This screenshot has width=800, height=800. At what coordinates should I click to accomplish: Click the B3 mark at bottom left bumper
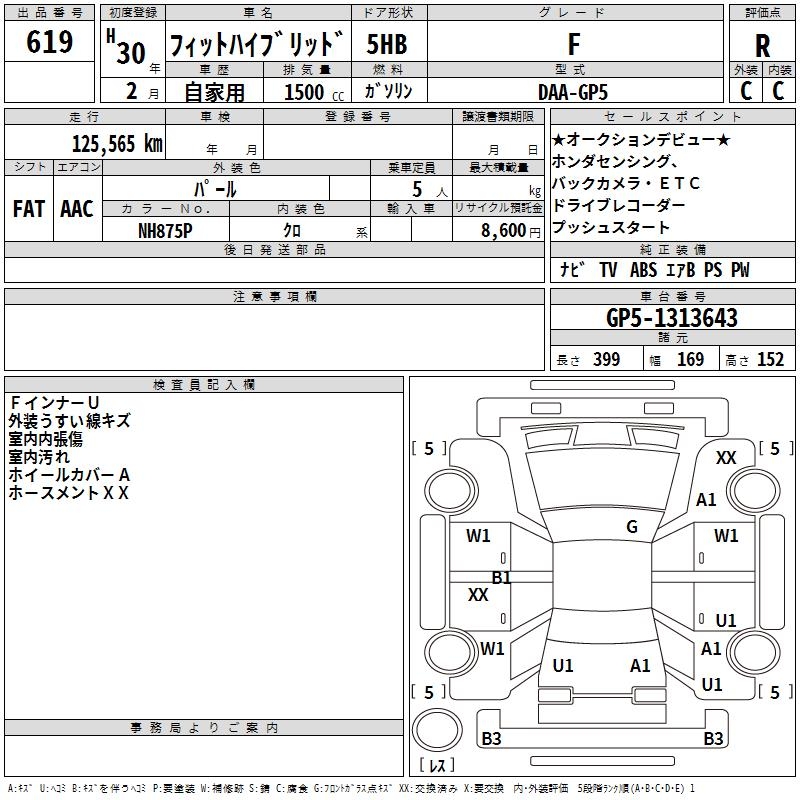[x=491, y=739]
